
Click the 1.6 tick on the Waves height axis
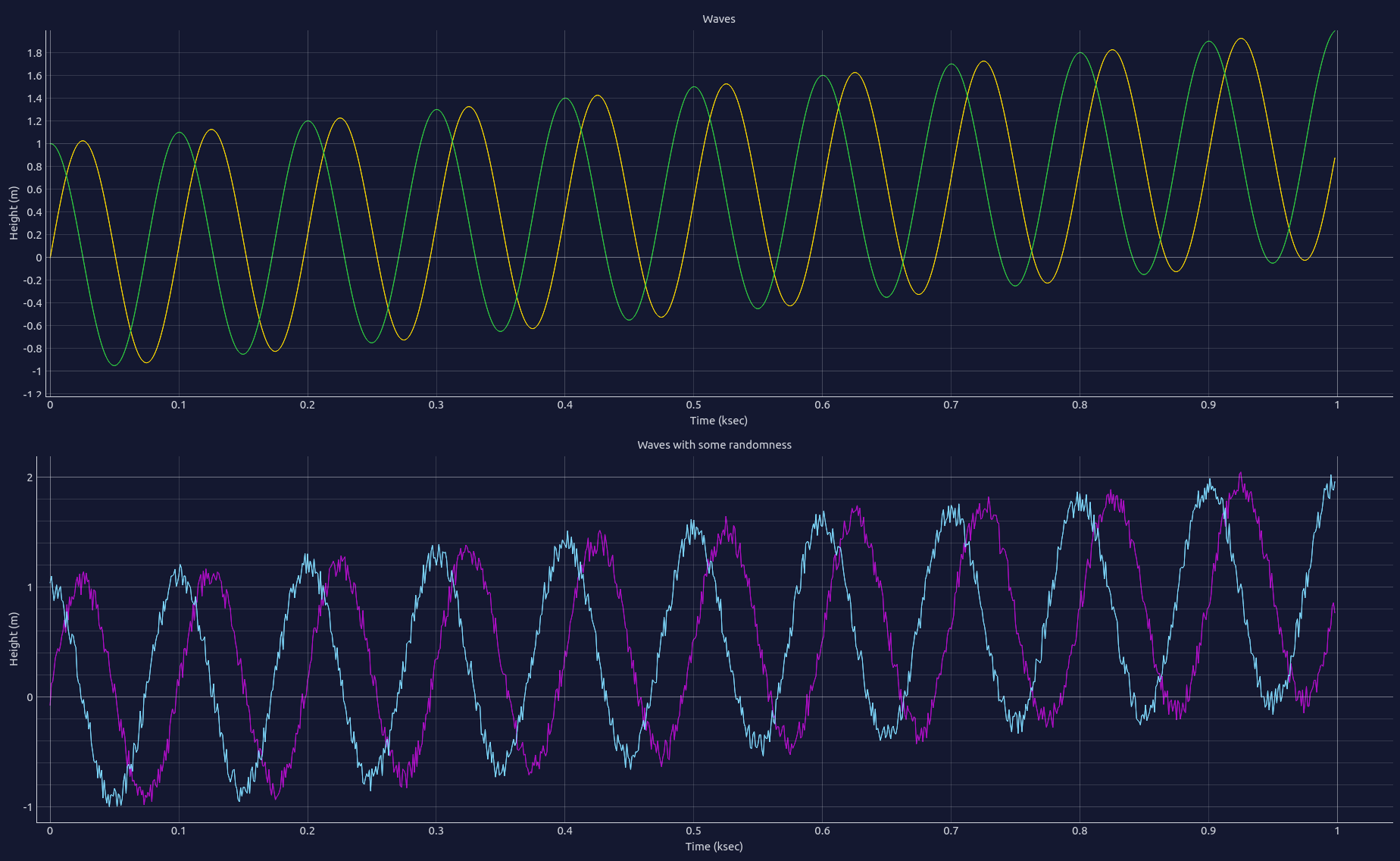click(34, 76)
